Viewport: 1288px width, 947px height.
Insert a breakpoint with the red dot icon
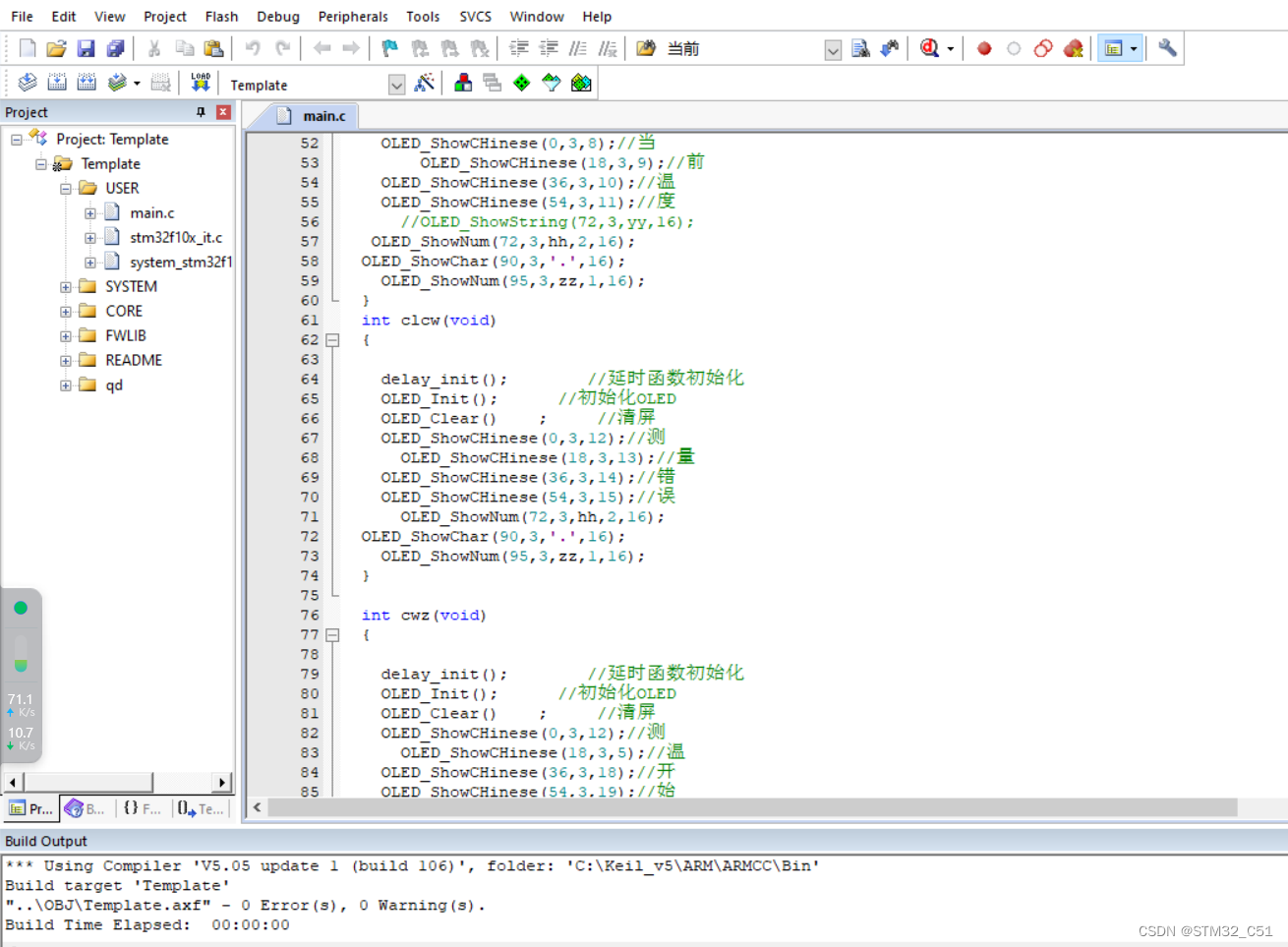[984, 48]
